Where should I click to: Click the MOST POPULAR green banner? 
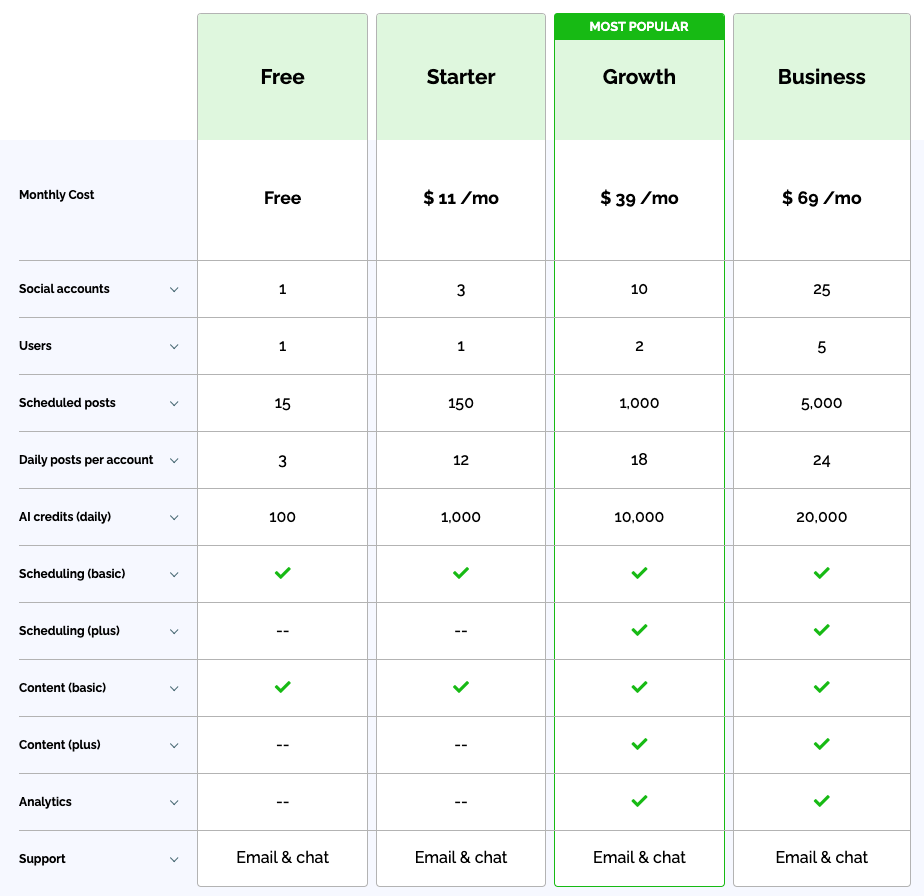pos(639,27)
